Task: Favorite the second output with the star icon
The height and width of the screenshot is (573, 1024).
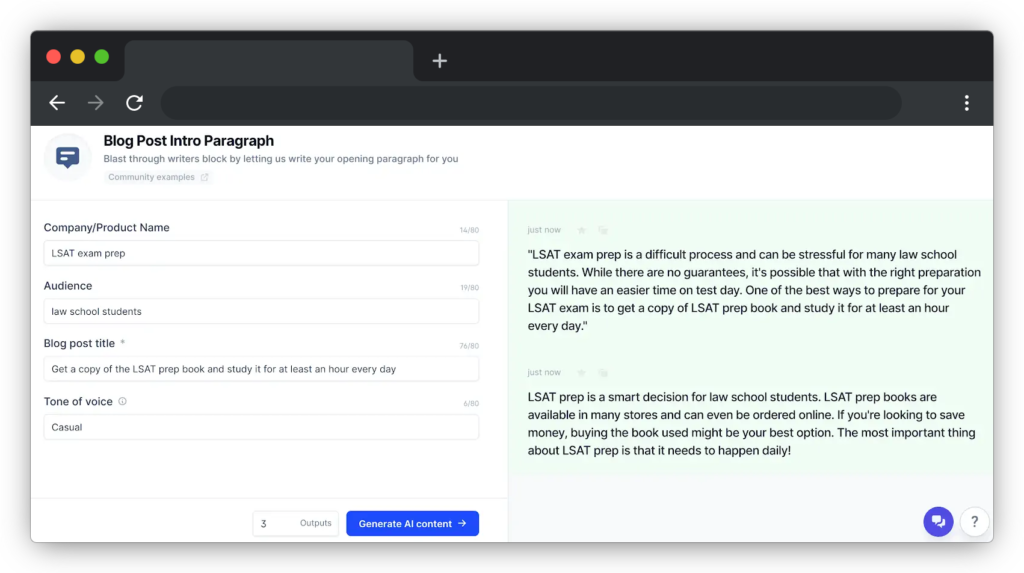Action: click(581, 372)
